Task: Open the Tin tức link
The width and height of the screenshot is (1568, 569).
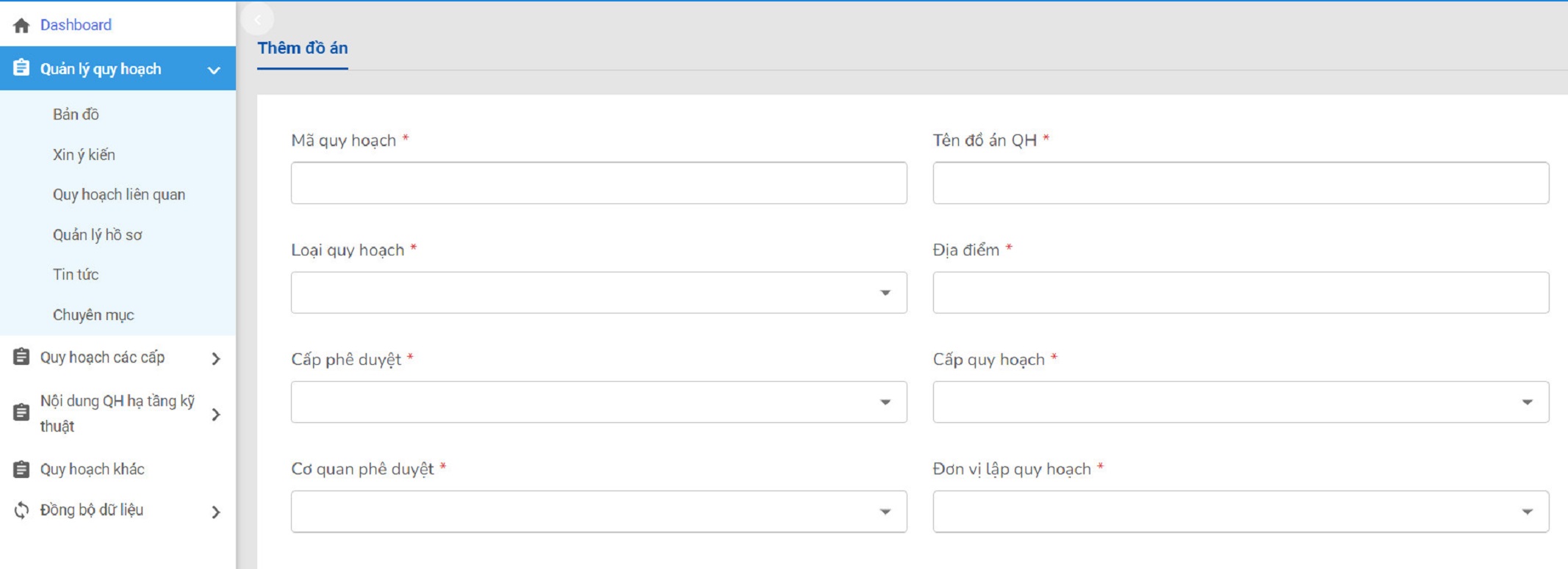Action: [x=76, y=275]
